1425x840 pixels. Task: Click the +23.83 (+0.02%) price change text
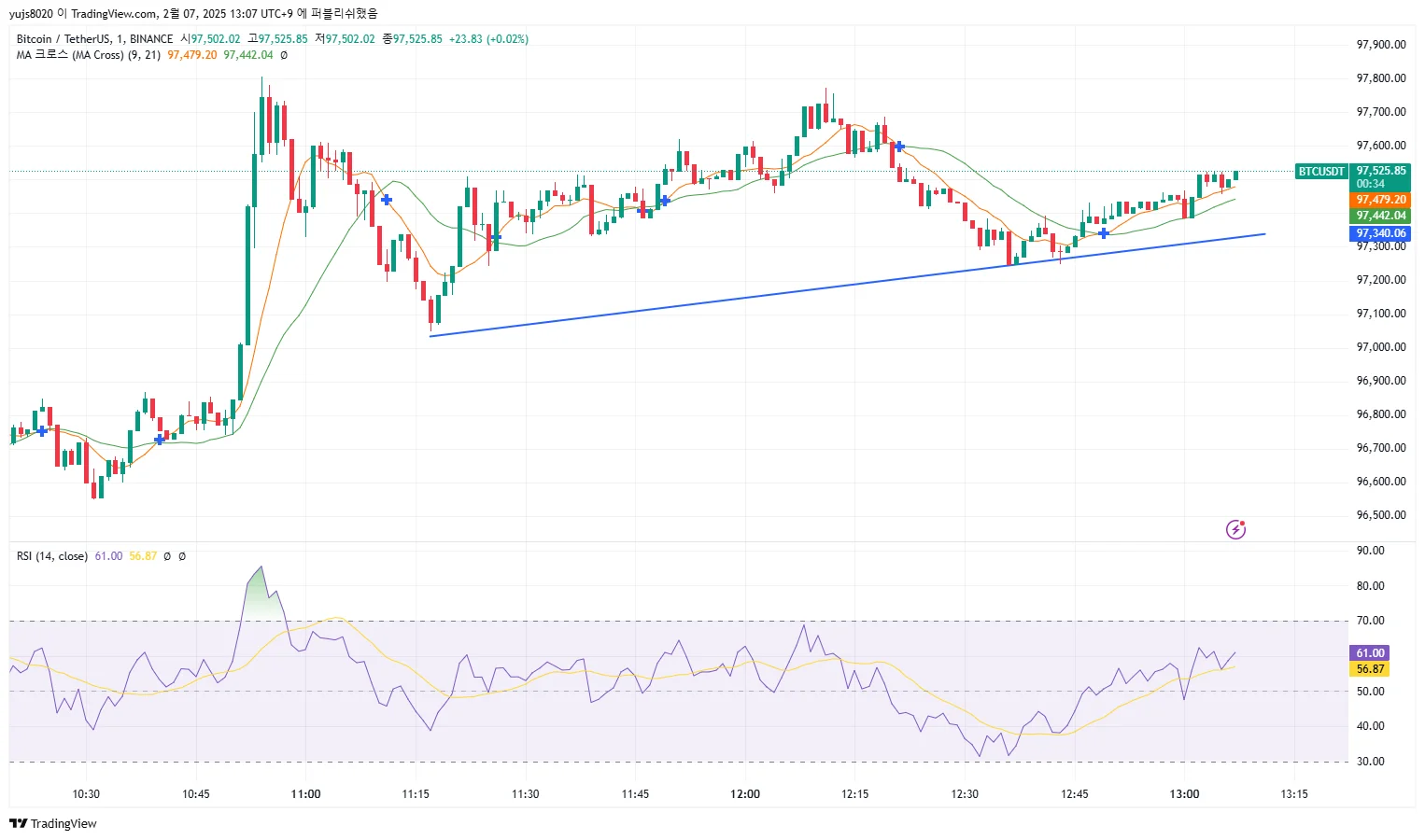click(488, 39)
